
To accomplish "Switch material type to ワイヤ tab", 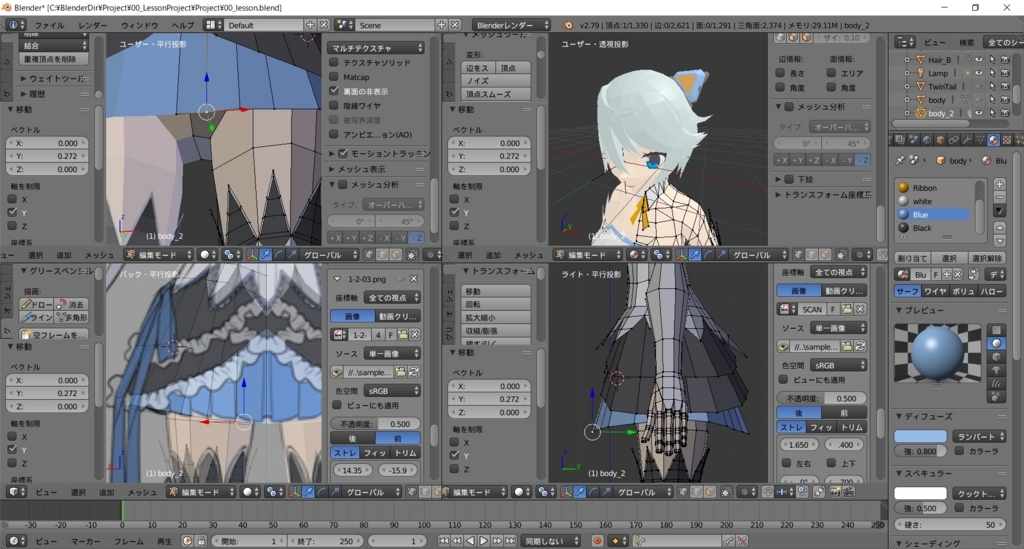I will pyautogui.click(x=935, y=291).
